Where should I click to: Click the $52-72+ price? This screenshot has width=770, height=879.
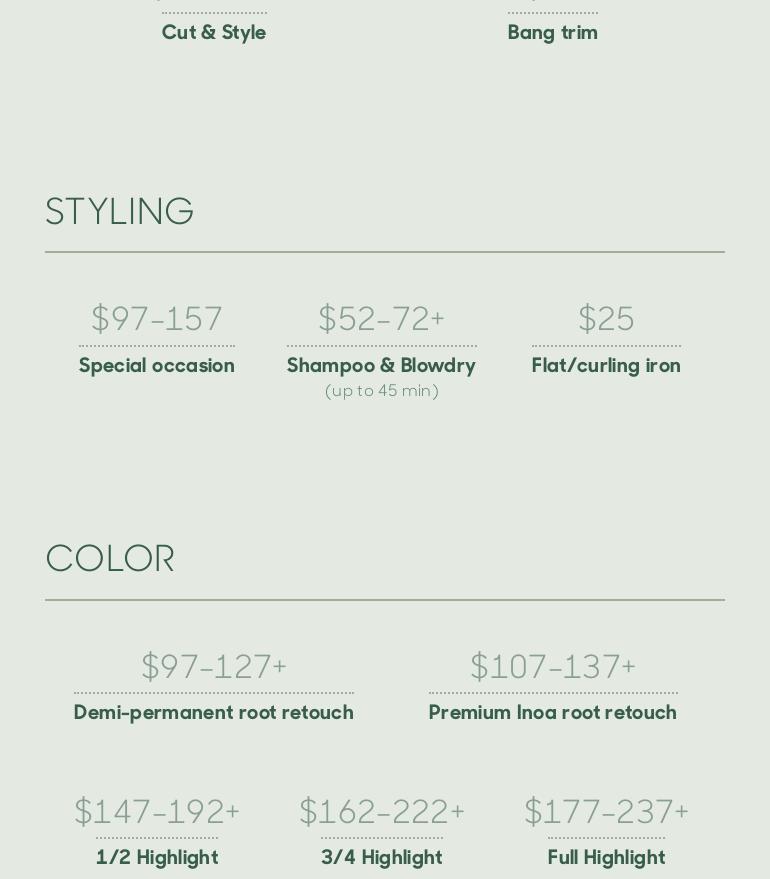[381, 318]
